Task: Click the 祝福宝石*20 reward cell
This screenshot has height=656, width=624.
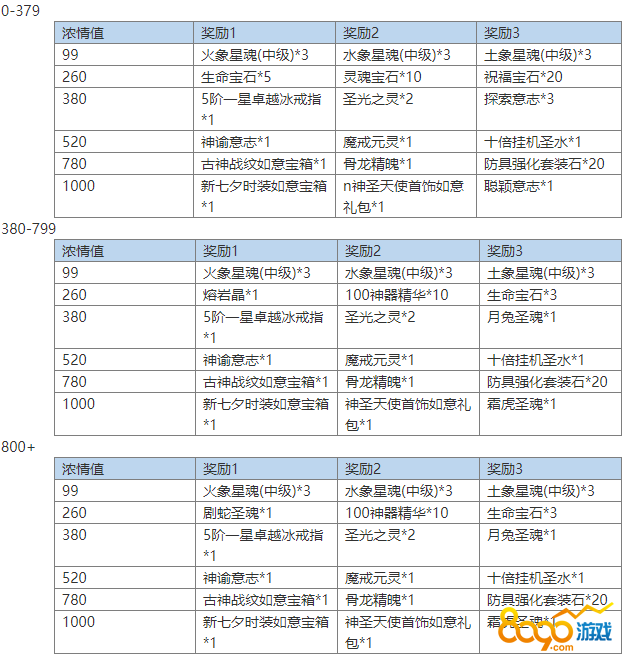Action: 524,76
